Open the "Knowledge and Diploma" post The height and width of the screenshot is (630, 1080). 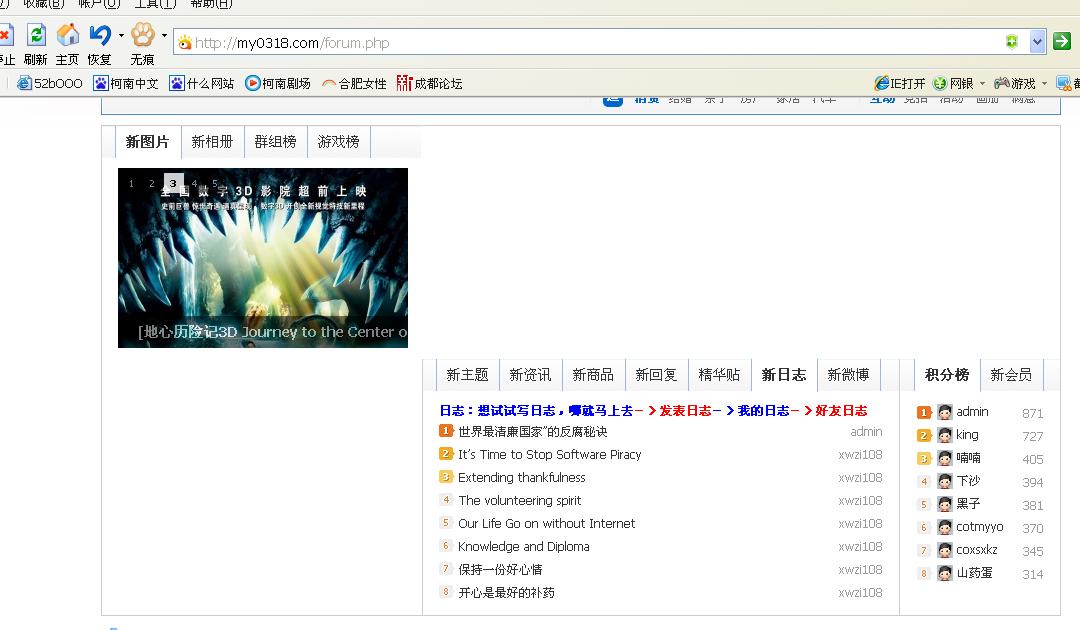coord(524,547)
